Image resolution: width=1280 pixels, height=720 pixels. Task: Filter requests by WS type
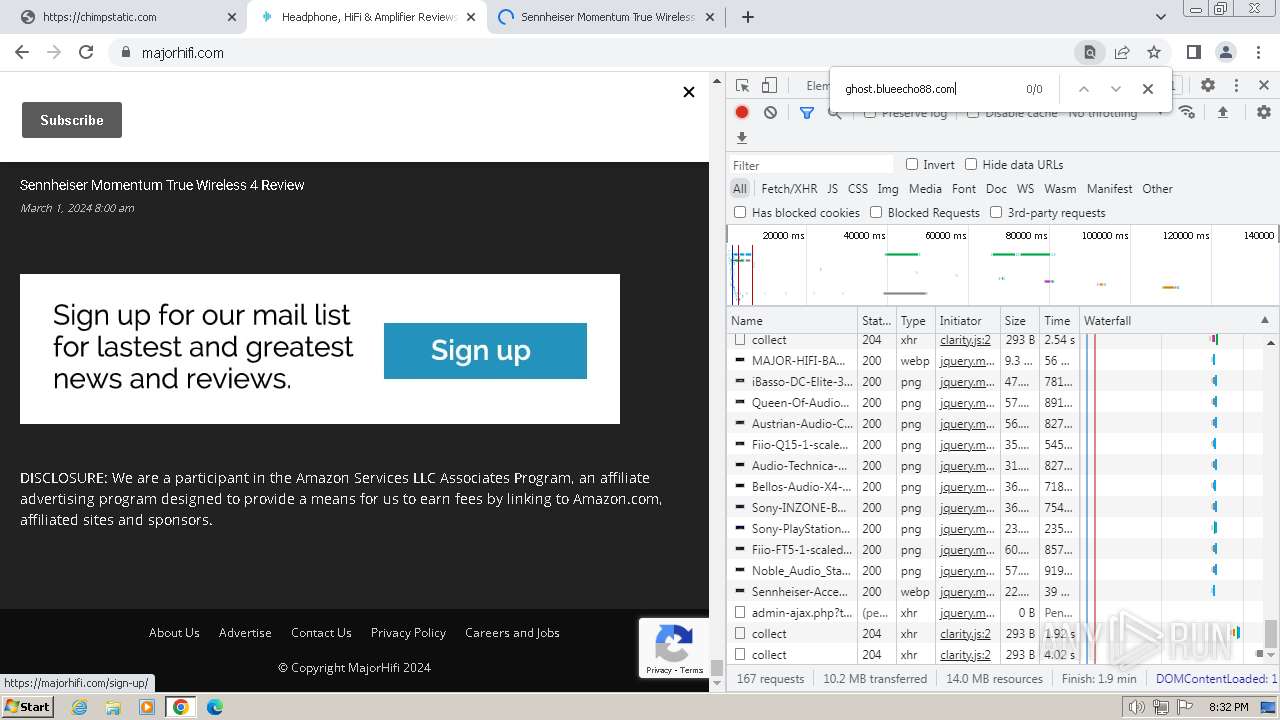[1025, 188]
